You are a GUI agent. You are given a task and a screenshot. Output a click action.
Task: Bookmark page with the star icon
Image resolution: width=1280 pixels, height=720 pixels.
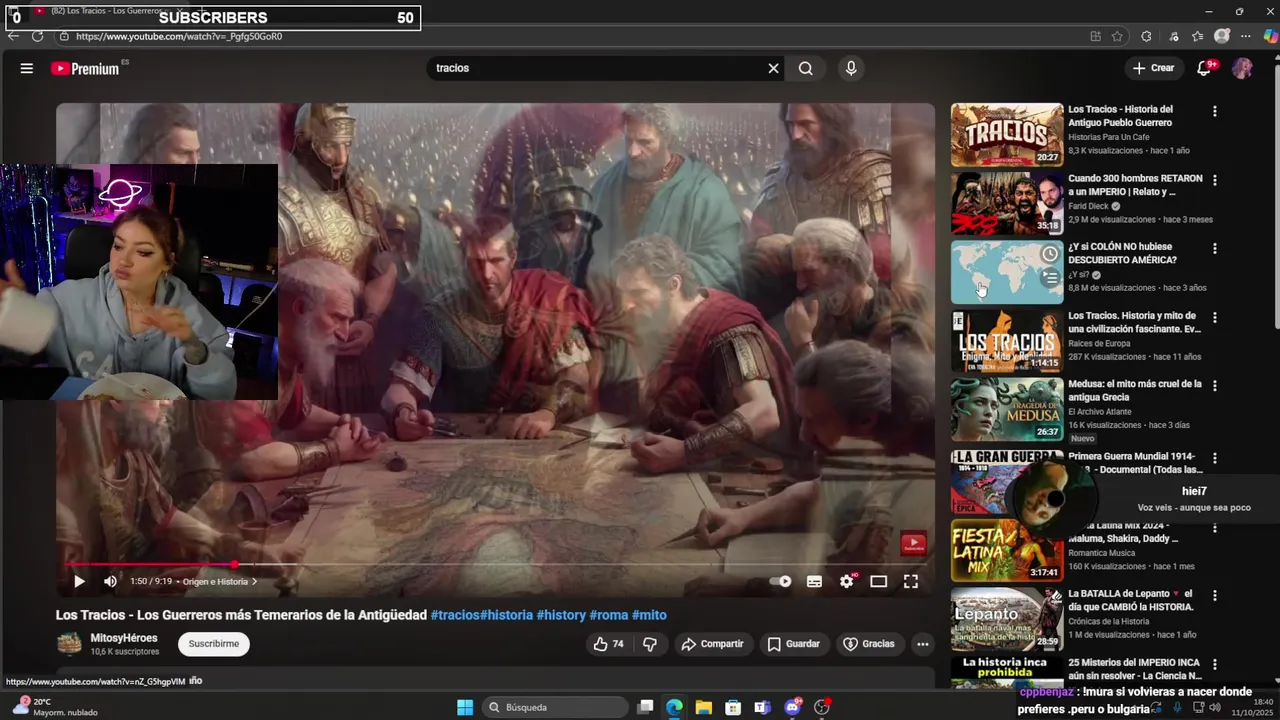click(x=1117, y=36)
